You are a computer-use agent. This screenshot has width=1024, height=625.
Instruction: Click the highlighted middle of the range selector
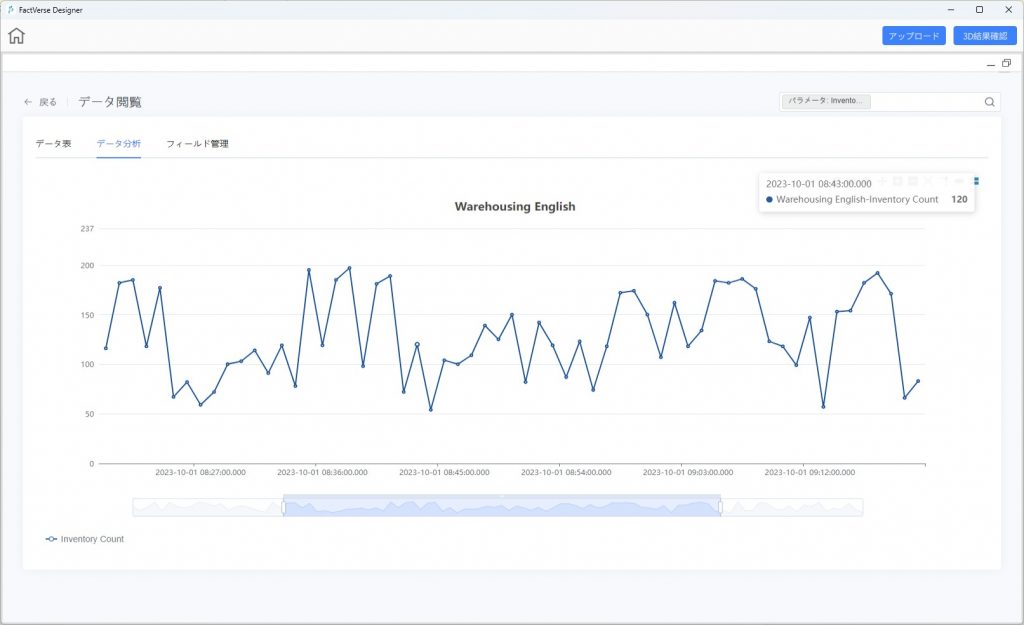(501, 507)
